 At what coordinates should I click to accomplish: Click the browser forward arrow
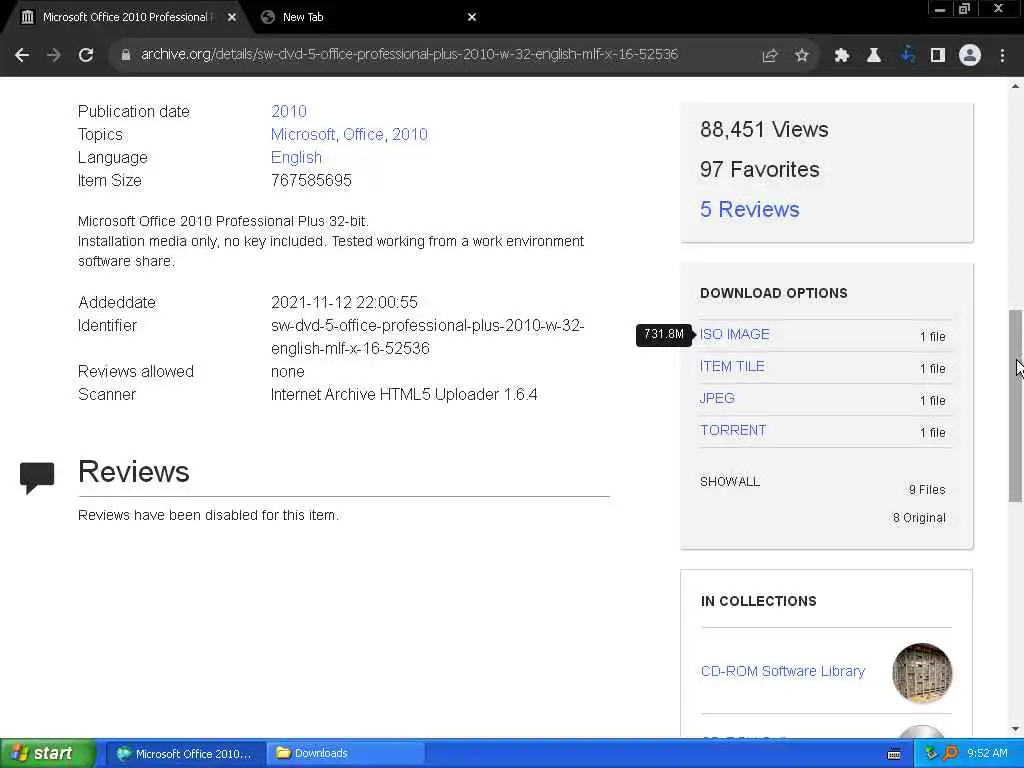click(54, 55)
